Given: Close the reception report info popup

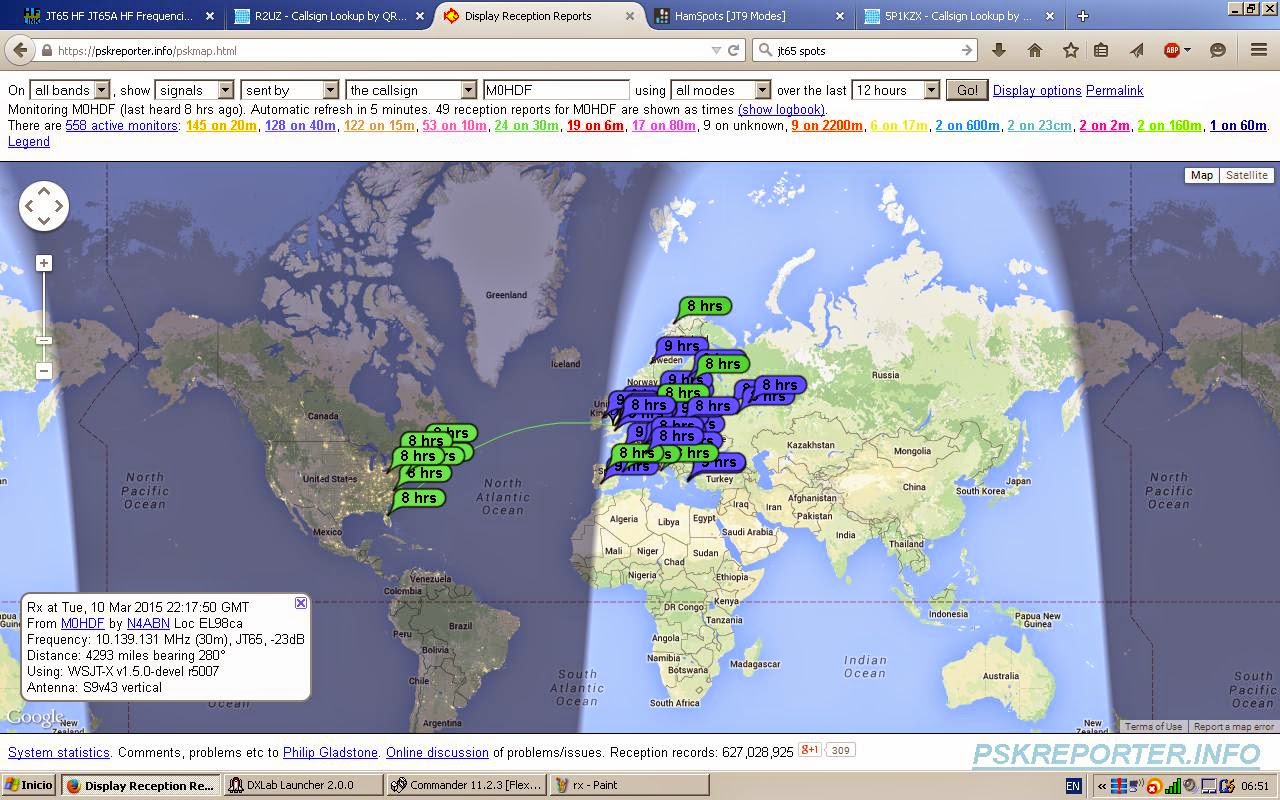Looking at the screenshot, I should pyautogui.click(x=301, y=603).
